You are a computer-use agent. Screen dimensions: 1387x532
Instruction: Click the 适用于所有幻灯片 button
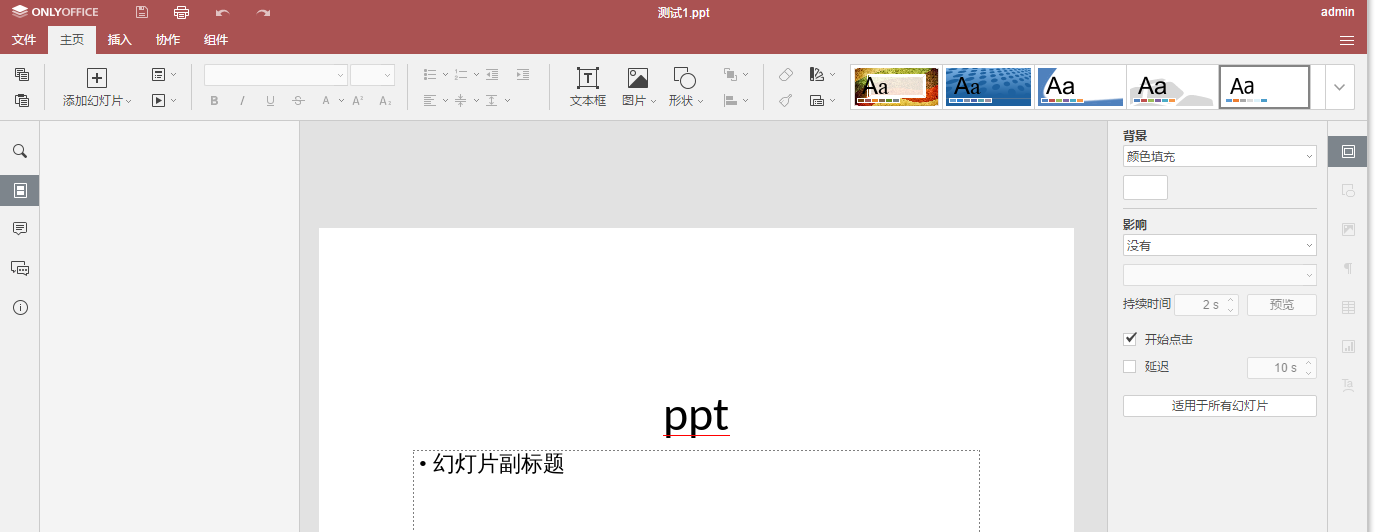[x=1219, y=406]
